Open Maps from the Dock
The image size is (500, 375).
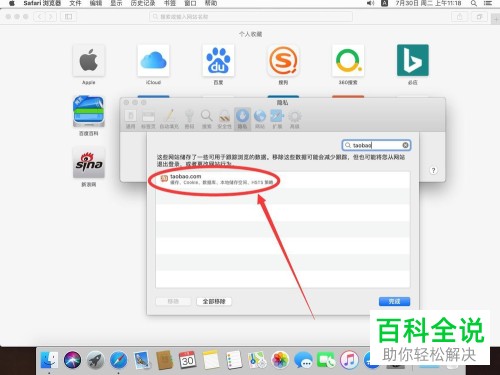[257, 360]
